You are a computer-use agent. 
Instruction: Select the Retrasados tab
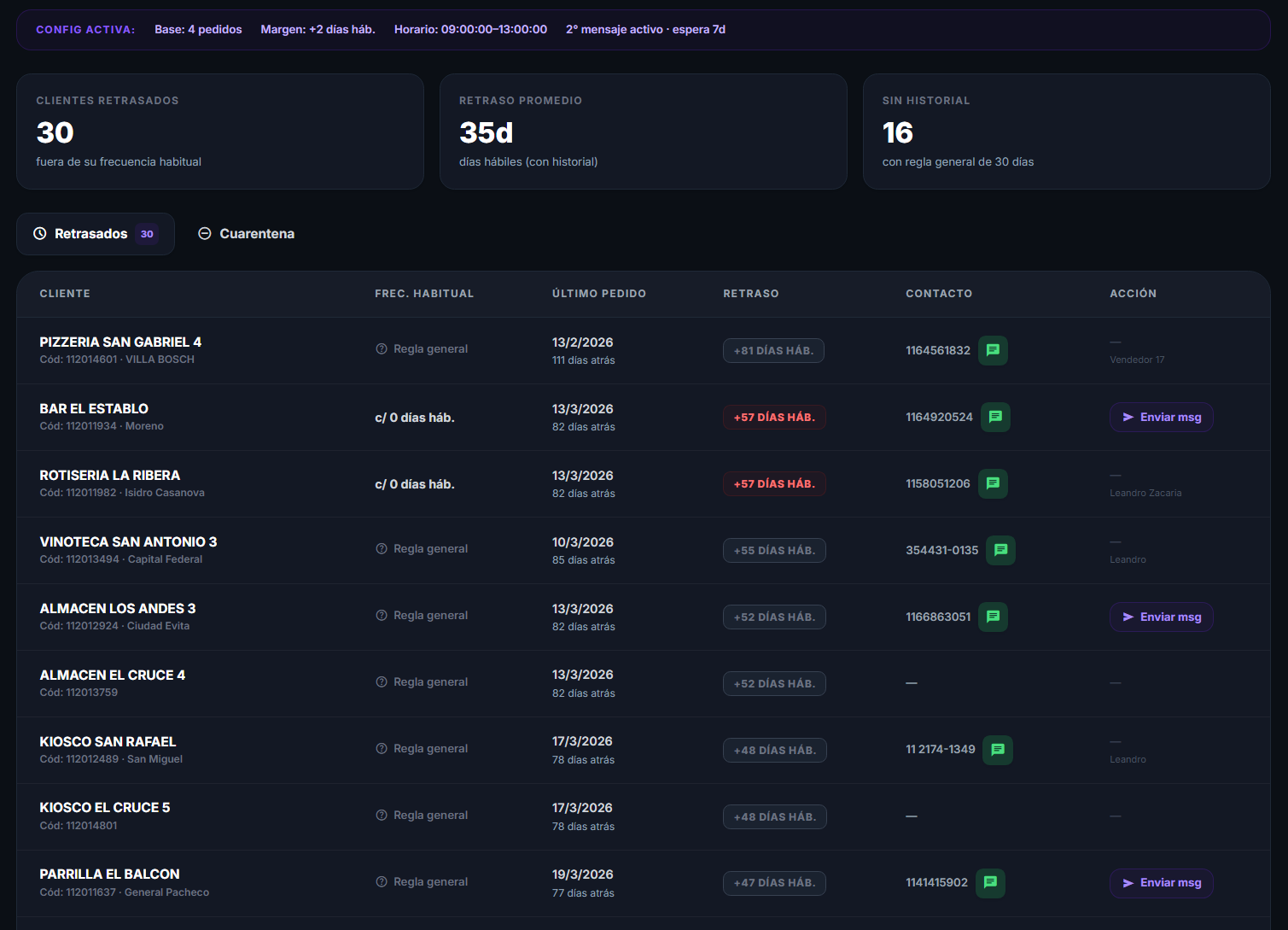click(96, 234)
